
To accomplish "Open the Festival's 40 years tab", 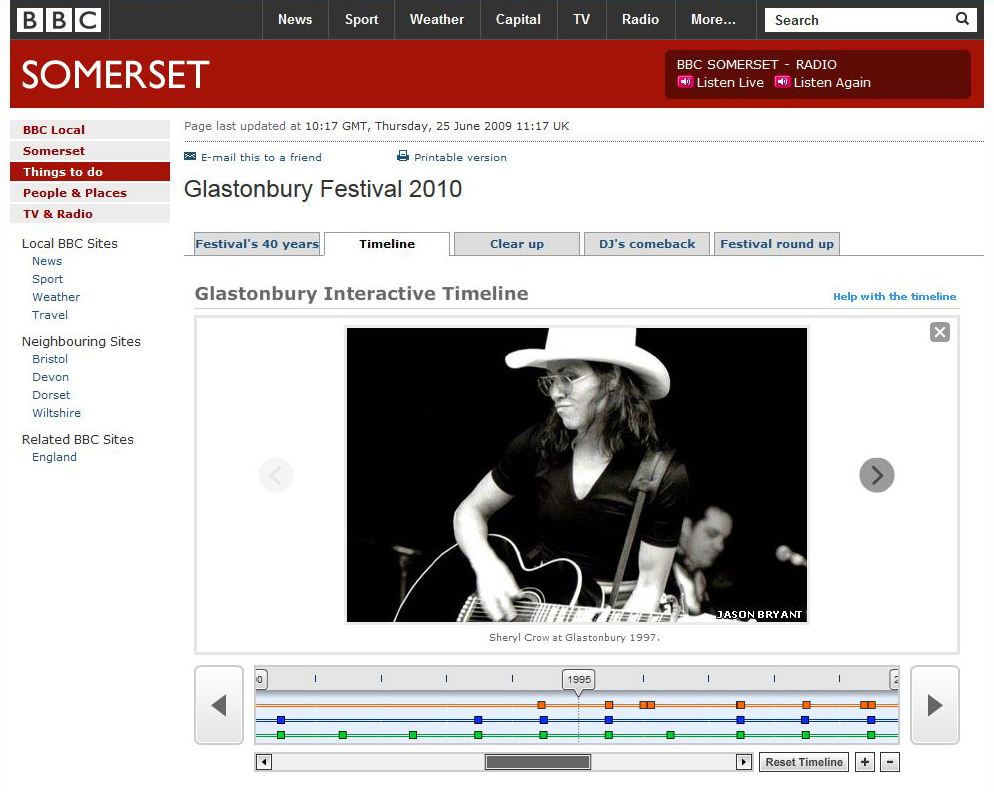I will click(257, 244).
